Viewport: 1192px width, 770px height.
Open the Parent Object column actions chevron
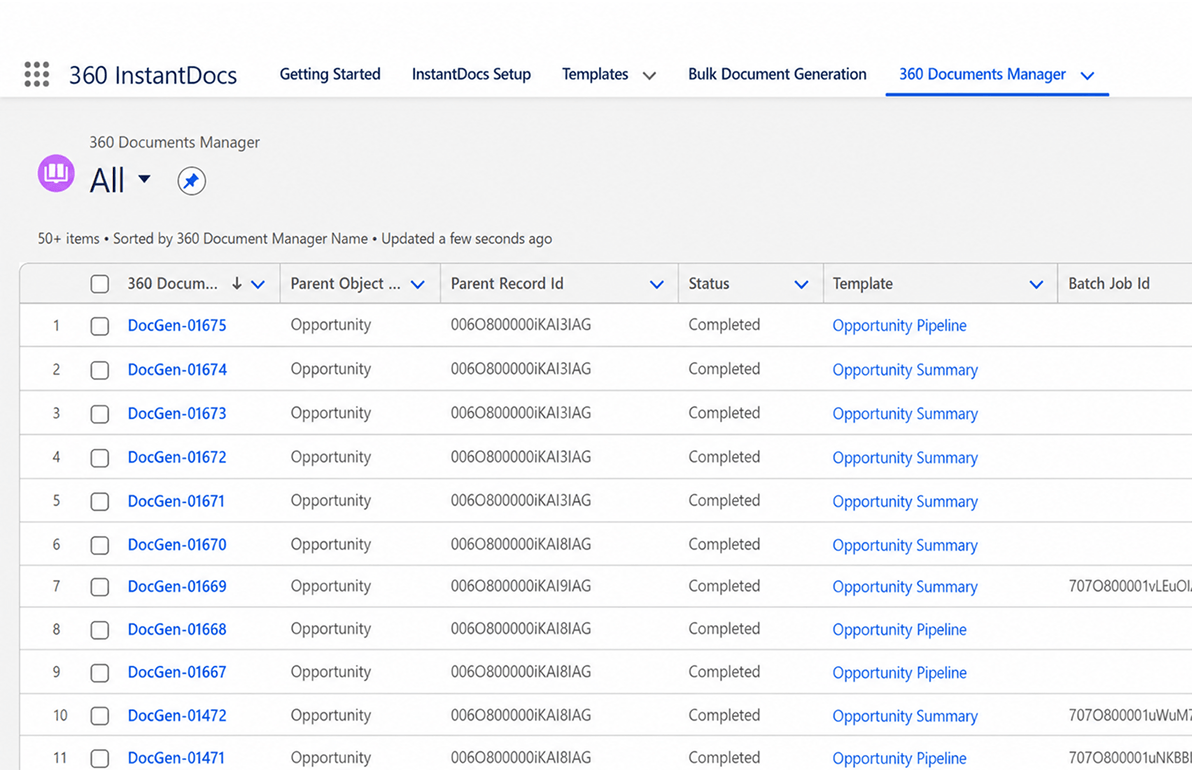(x=417, y=284)
